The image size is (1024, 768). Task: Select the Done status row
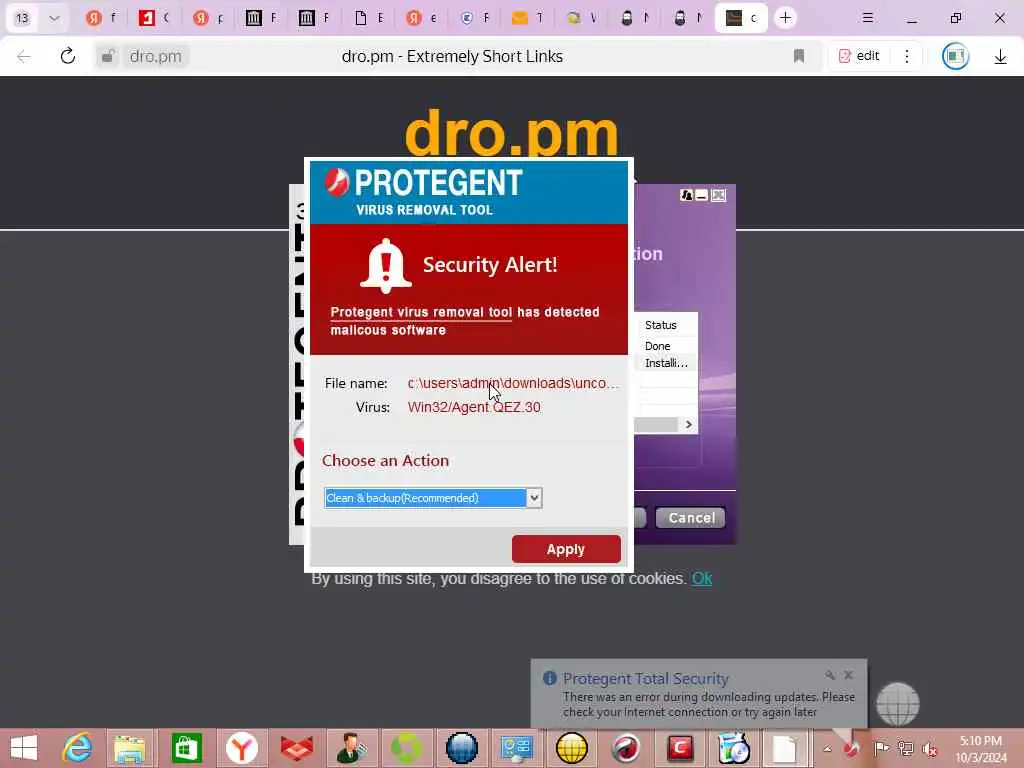(x=658, y=346)
